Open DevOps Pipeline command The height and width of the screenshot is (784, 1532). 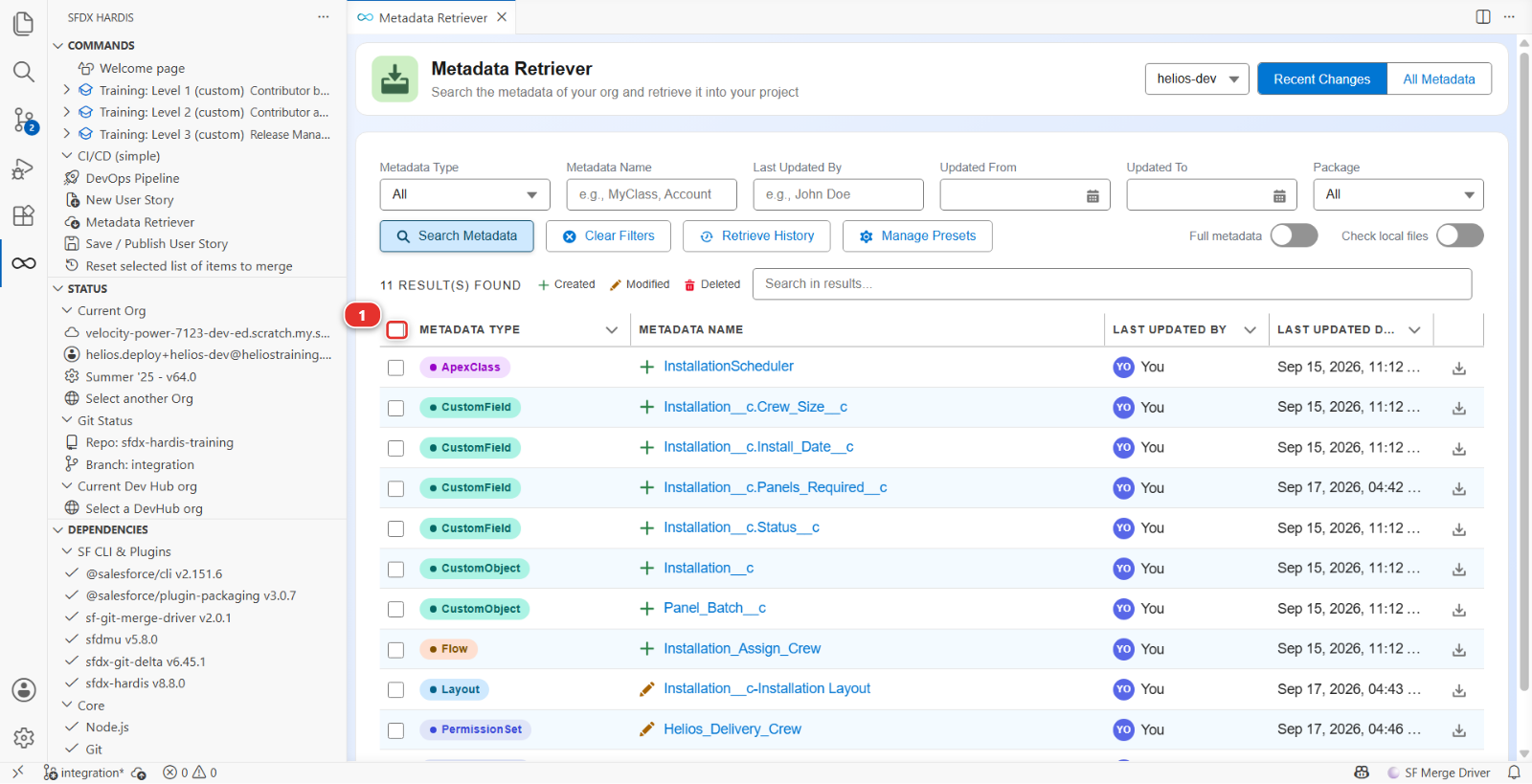point(132,178)
